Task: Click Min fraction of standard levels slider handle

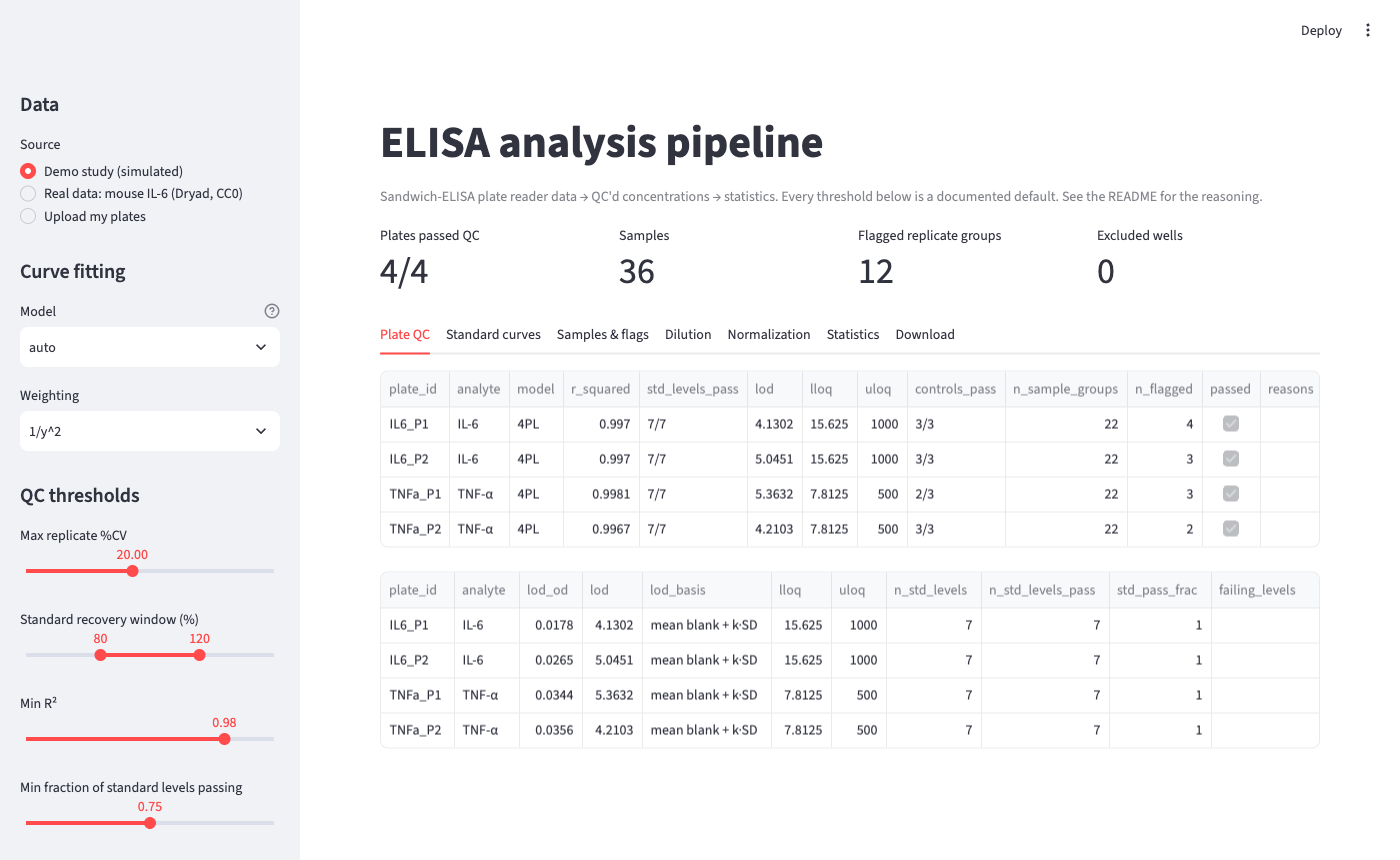Action: [x=150, y=823]
